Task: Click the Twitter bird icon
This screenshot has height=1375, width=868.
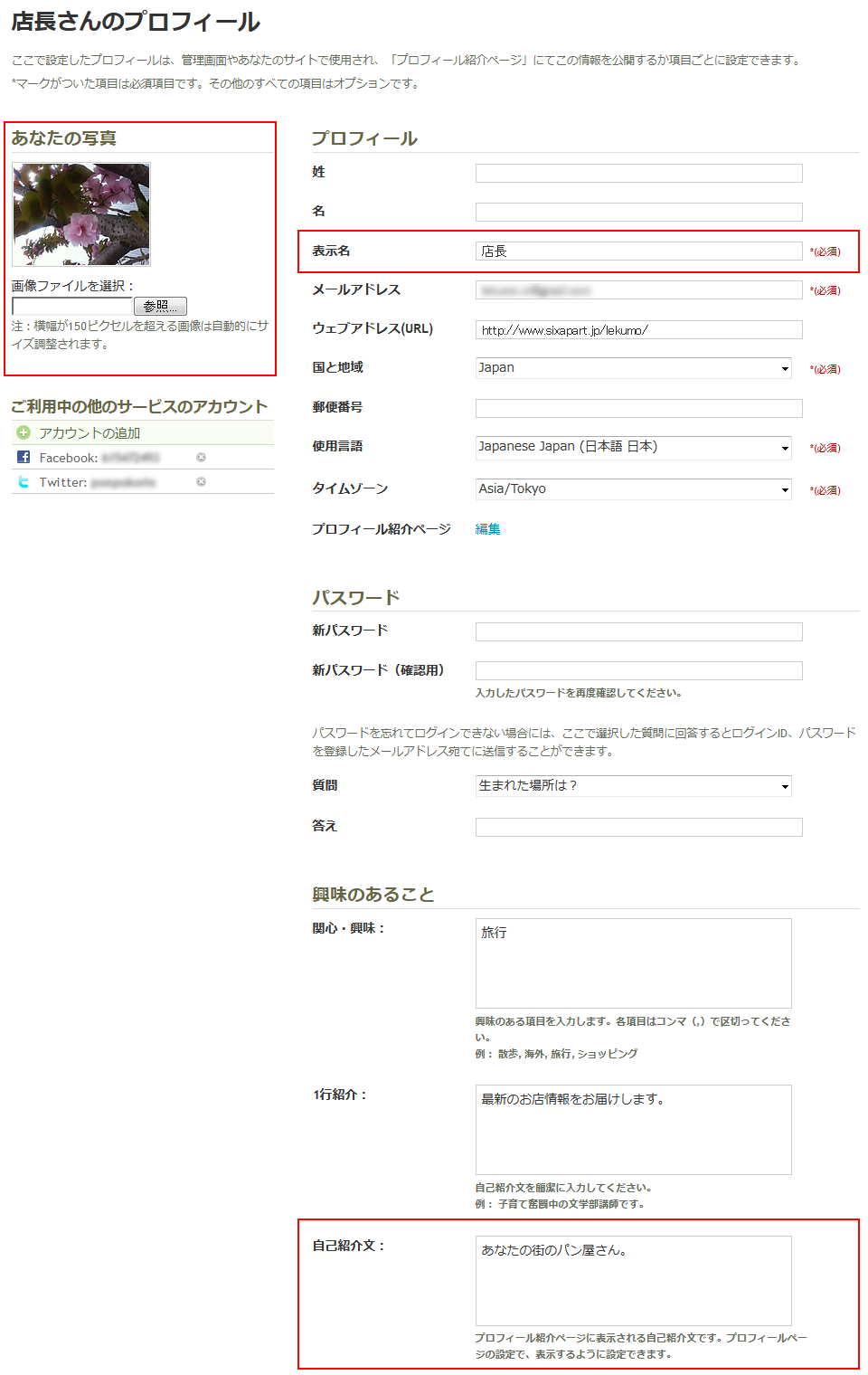Action: (24, 481)
